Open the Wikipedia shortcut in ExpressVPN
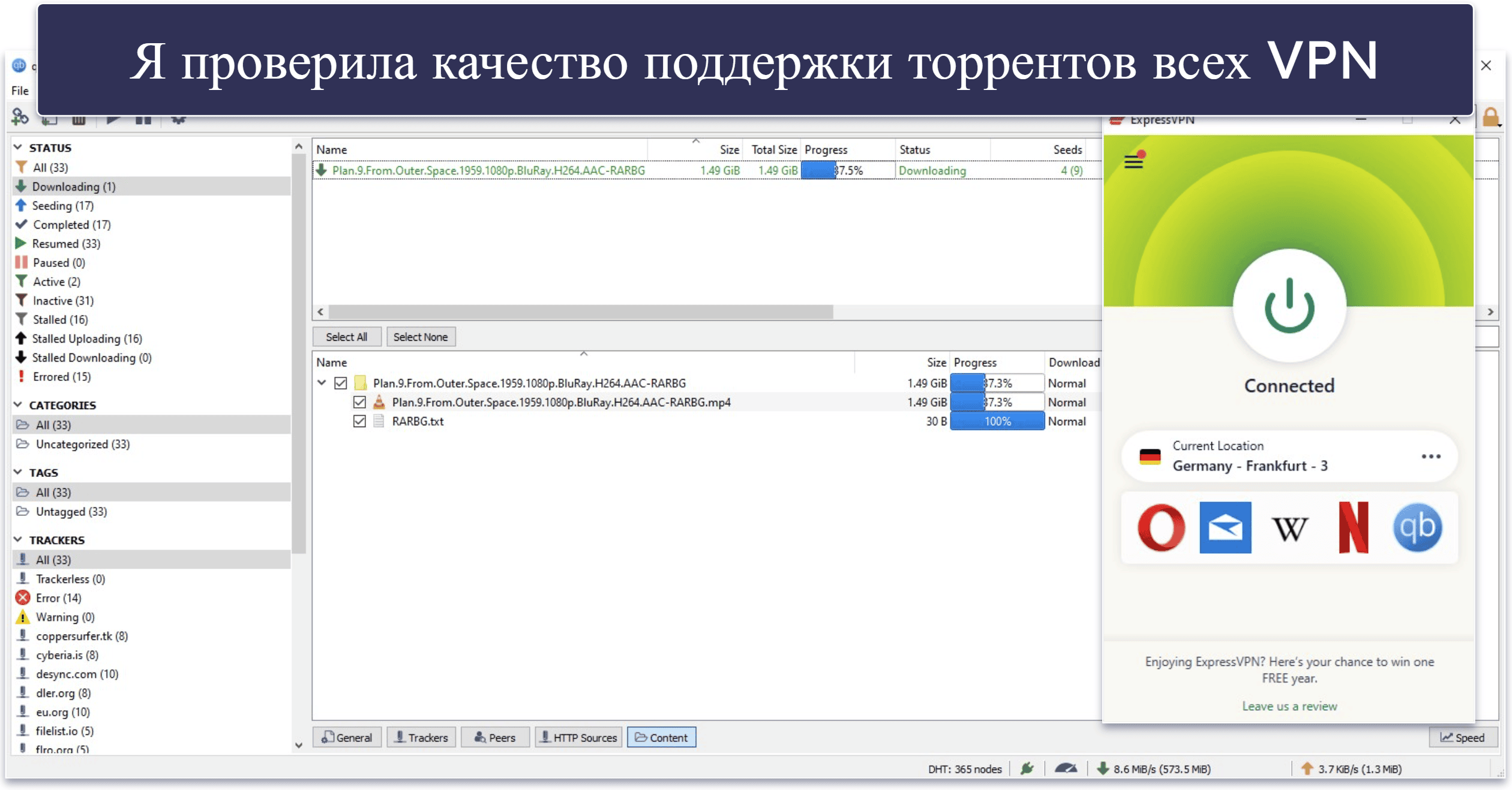This screenshot has height=790, width=1512. click(1289, 529)
